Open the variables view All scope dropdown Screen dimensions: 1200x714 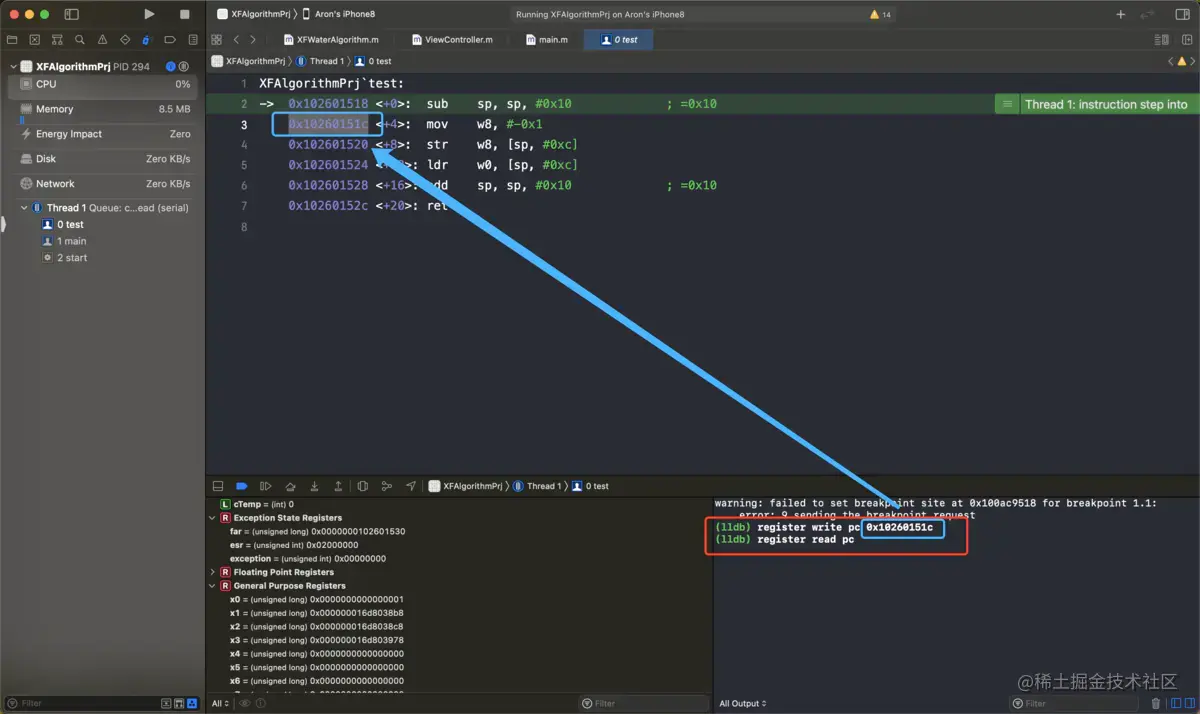point(220,703)
